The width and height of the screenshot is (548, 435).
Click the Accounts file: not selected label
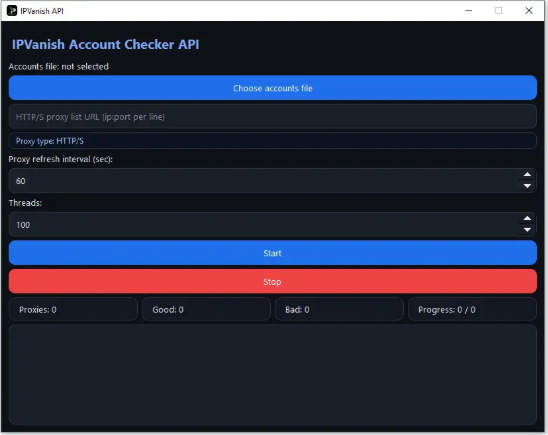pos(58,66)
